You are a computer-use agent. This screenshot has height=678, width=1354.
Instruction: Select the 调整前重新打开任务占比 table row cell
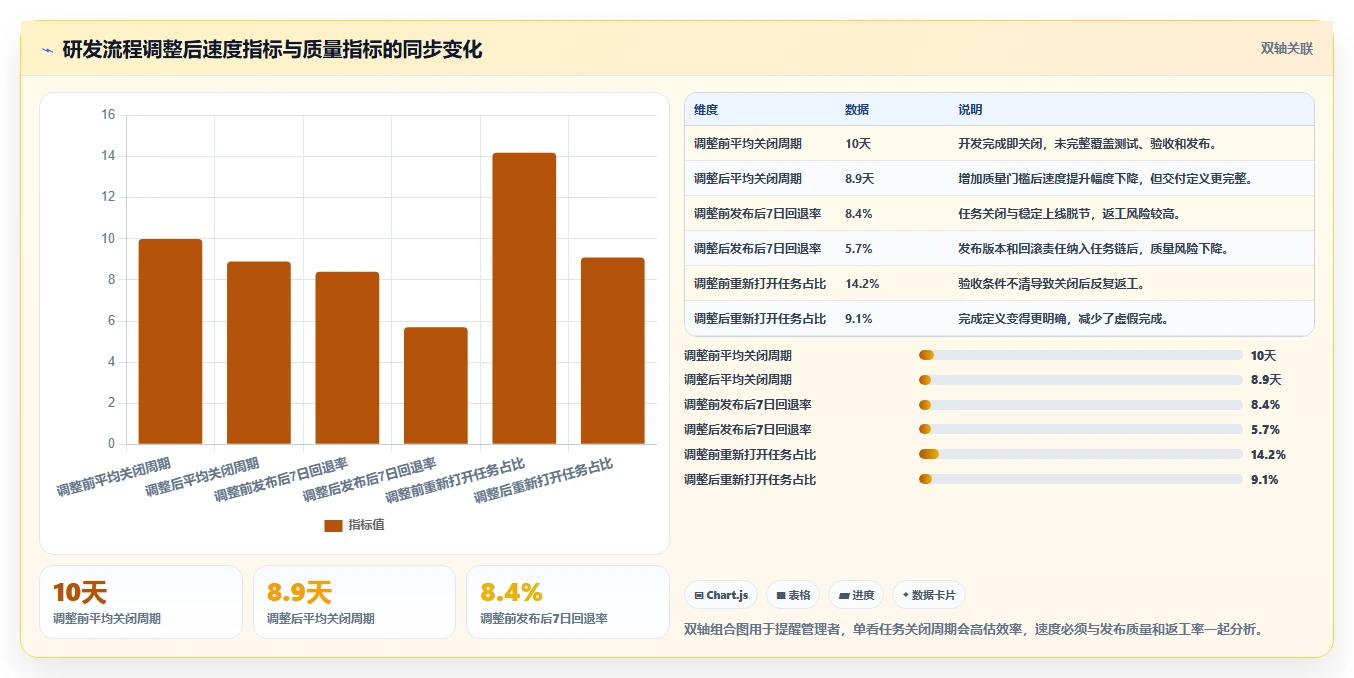coord(760,284)
